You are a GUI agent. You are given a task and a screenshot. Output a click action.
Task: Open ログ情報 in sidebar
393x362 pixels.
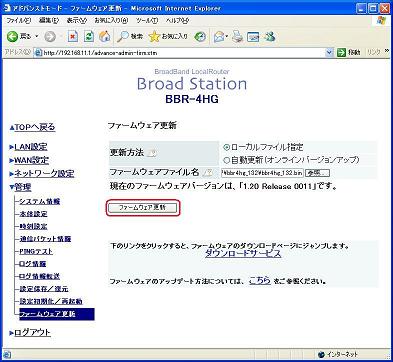(x=33, y=264)
